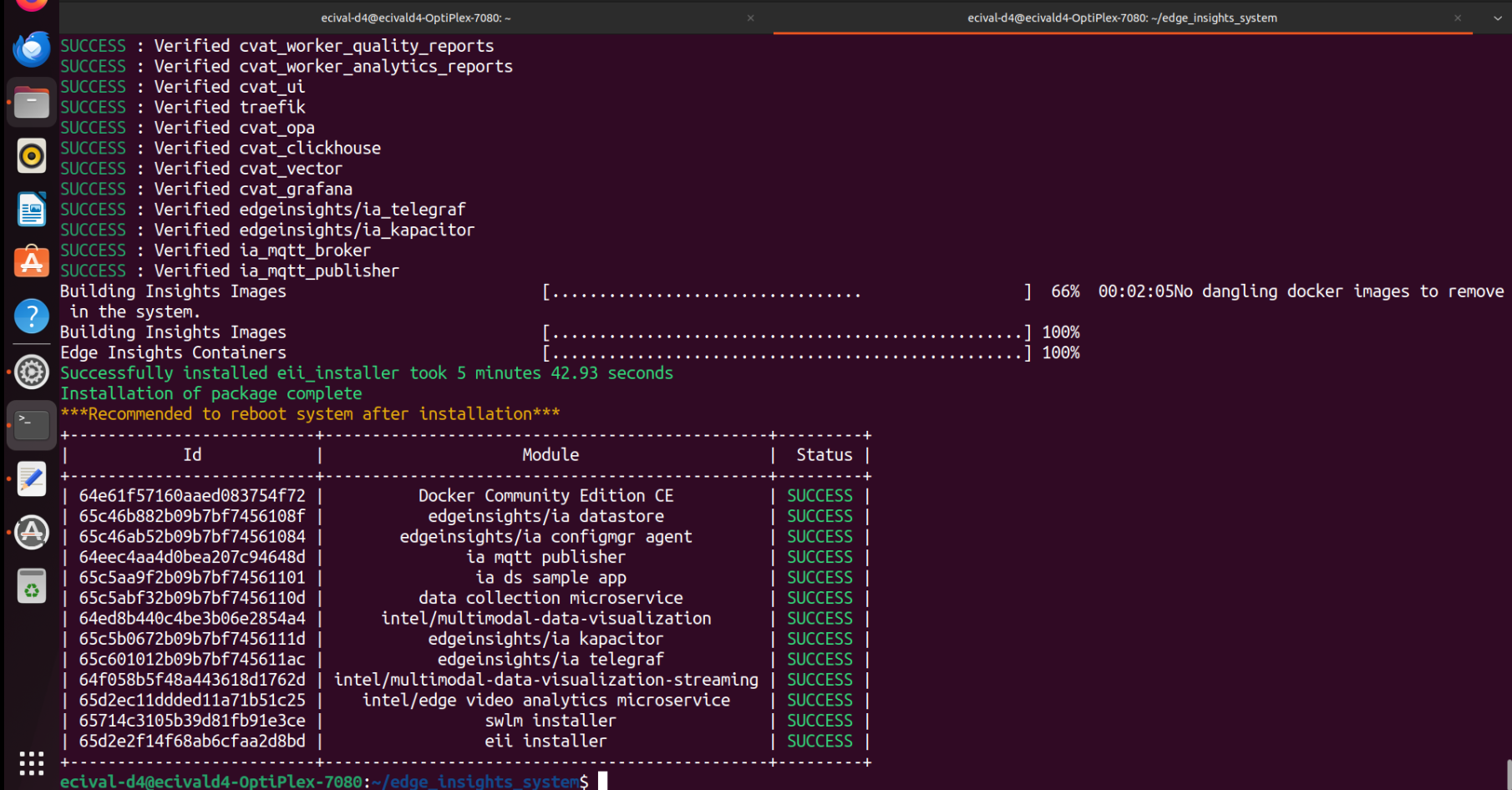This screenshot has height=790, width=1512.
Task: Click 'Edge Insights Containers' progress line
Action: point(570,352)
